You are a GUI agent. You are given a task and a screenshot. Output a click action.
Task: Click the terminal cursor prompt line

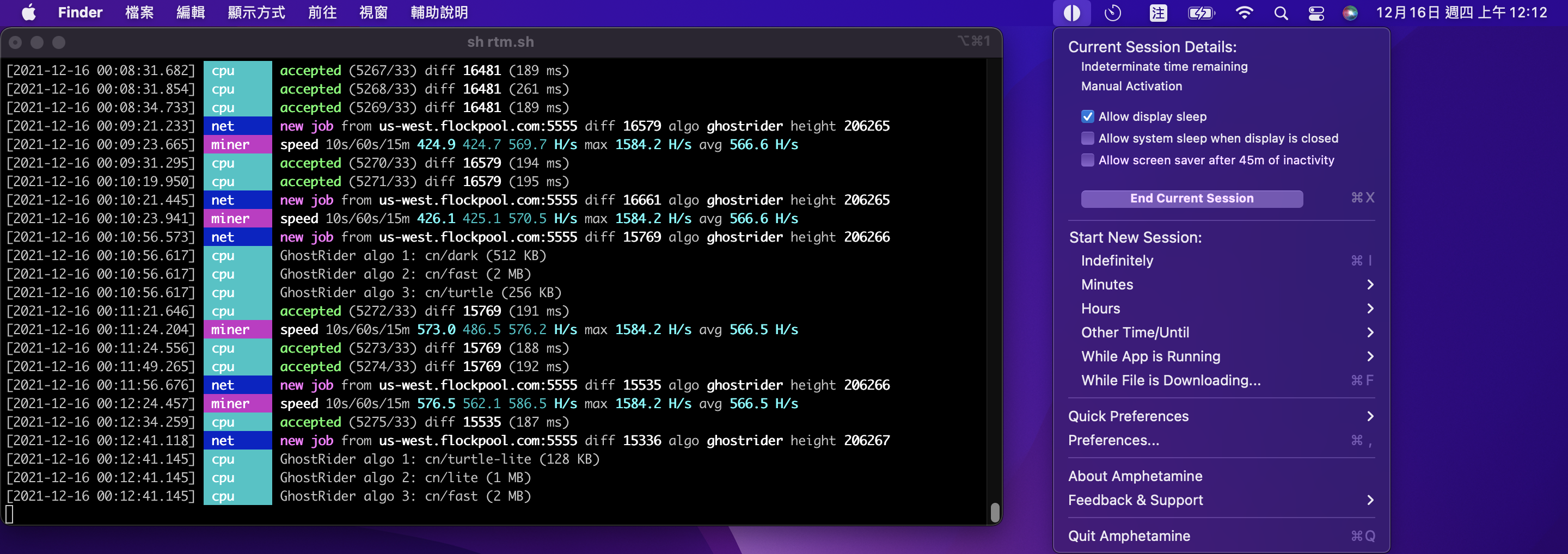tap(9, 514)
